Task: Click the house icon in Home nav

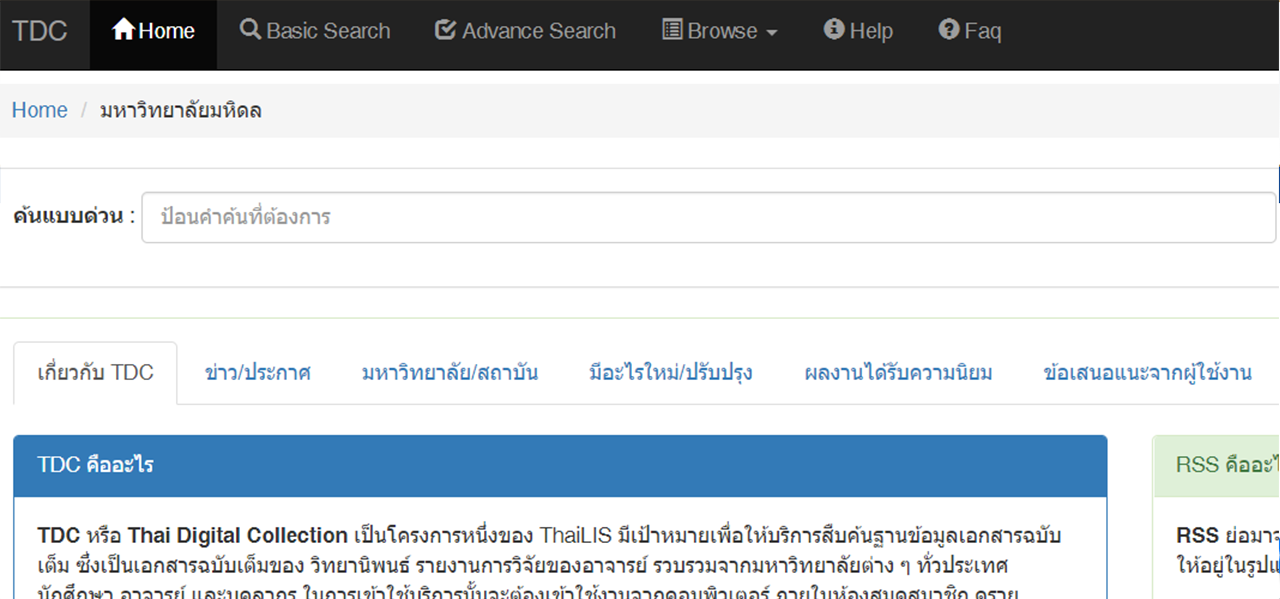Action: pyautogui.click(x=123, y=30)
